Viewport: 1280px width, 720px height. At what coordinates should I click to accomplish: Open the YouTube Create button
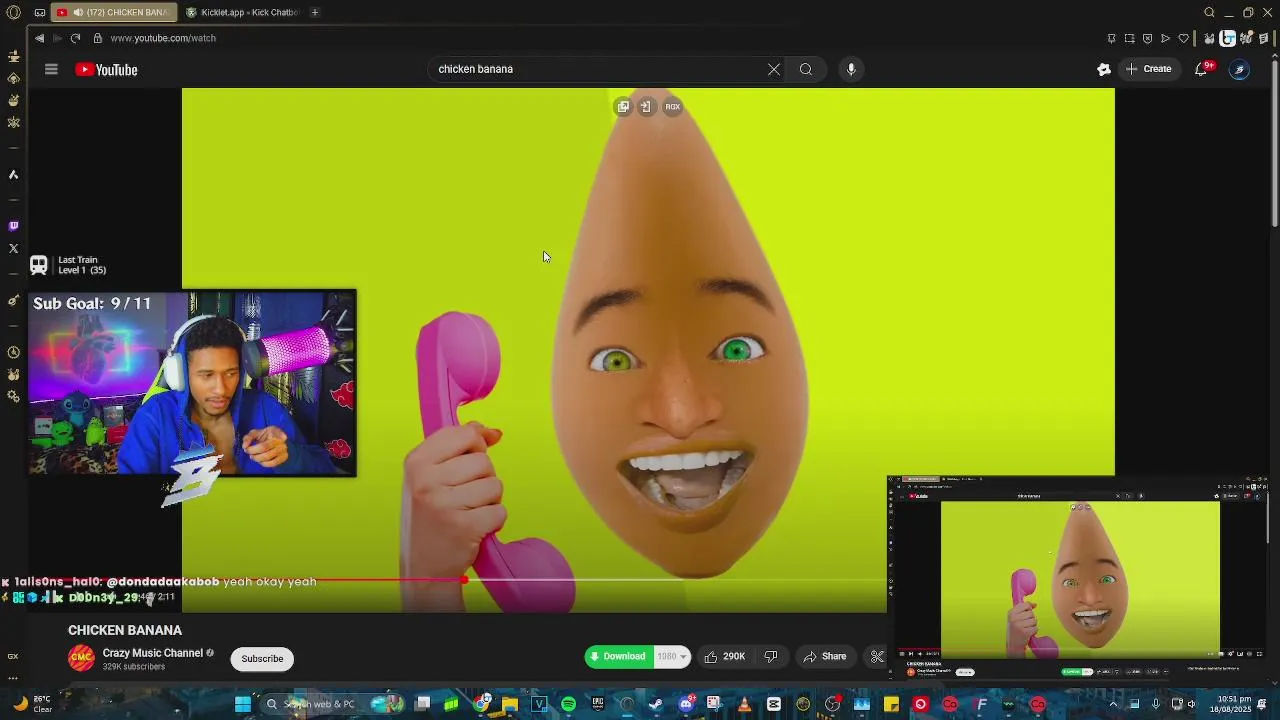coord(1148,69)
